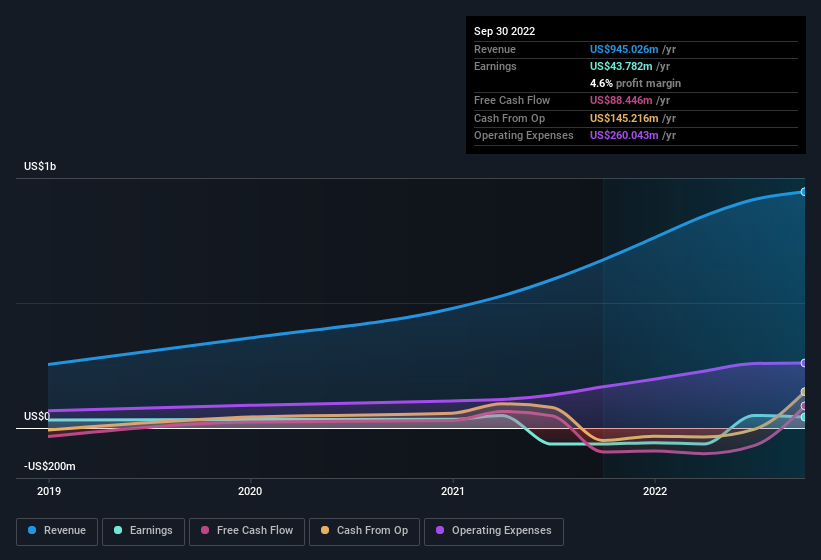This screenshot has width=821, height=560.
Task: Click the US$260.043m operating expenses value
Action: [624, 135]
